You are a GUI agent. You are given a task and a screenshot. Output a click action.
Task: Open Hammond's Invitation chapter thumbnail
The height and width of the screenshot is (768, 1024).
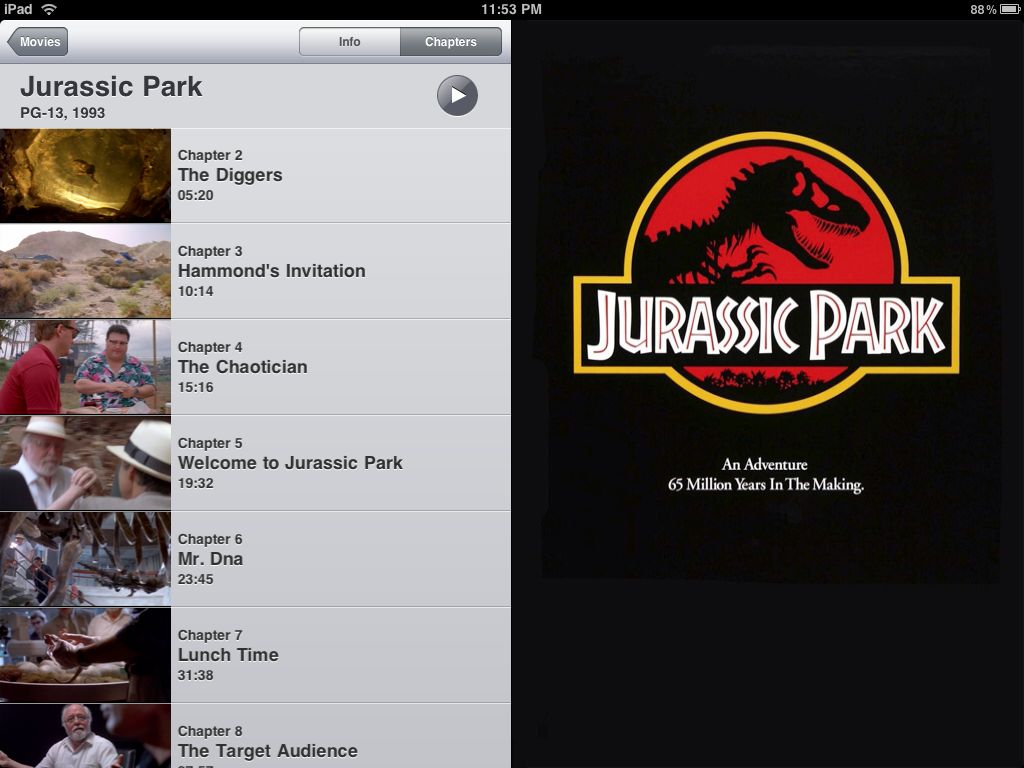coord(86,271)
